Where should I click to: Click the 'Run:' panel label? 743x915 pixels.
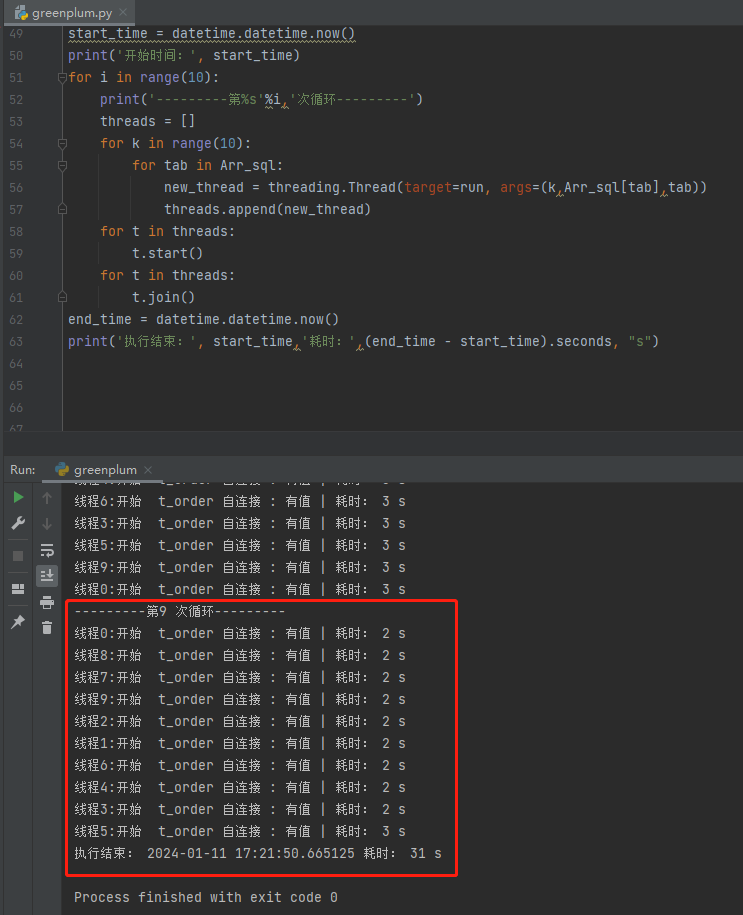[x=22, y=470]
